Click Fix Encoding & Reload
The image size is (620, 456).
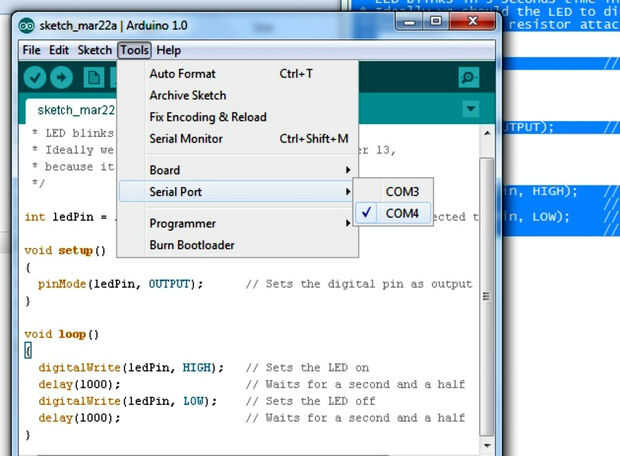pos(238,117)
